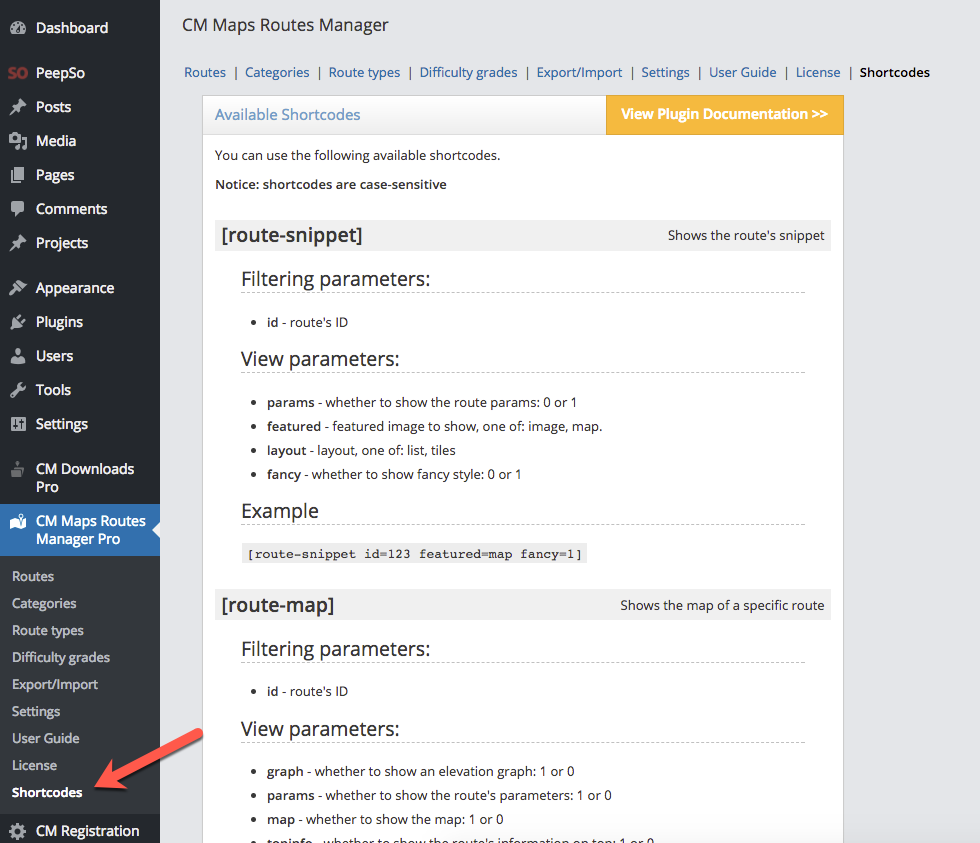Click the 'layout' parameter list item
The image size is (980, 843).
[361, 451]
